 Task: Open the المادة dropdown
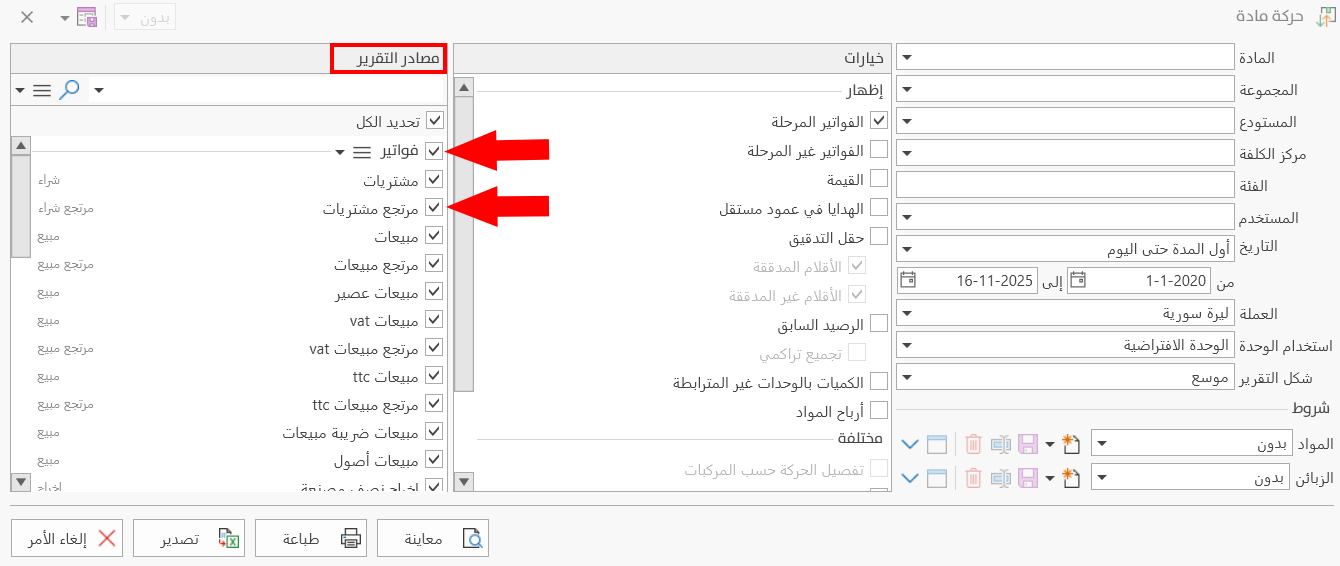tap(907, 57)
